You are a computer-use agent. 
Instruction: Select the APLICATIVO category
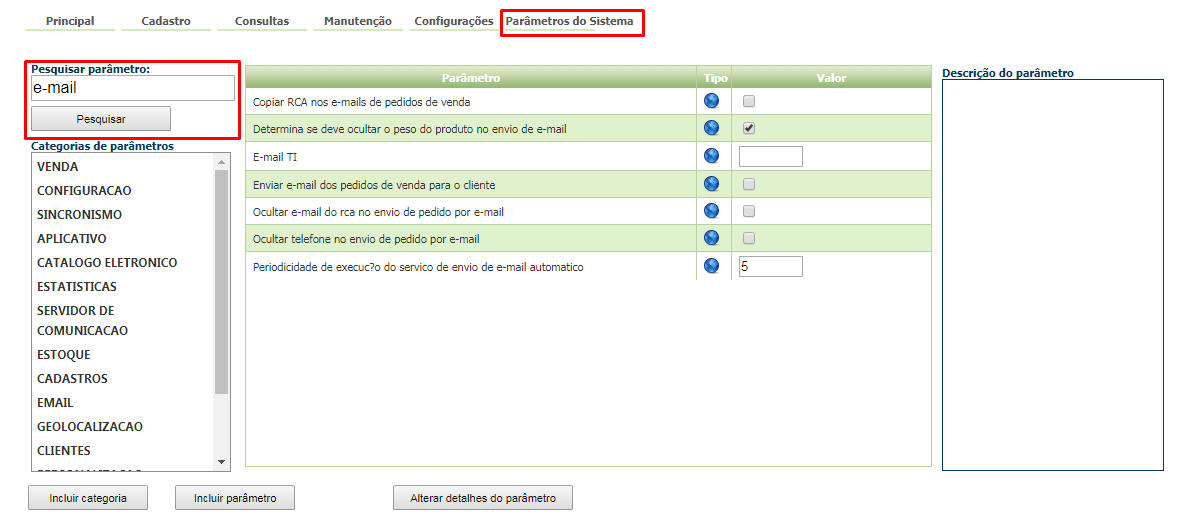click(x=72, y=239)
